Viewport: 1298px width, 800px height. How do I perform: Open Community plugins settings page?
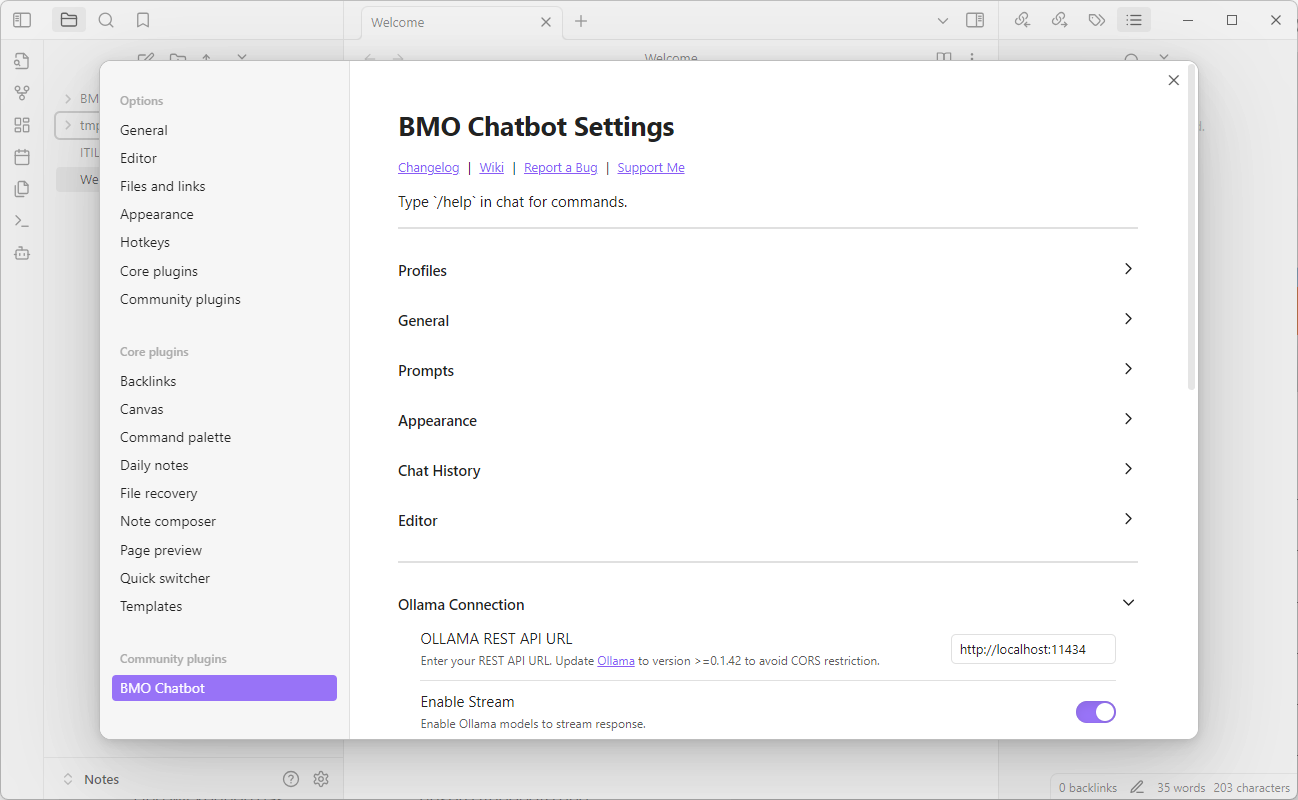click(x=180, y=299)
